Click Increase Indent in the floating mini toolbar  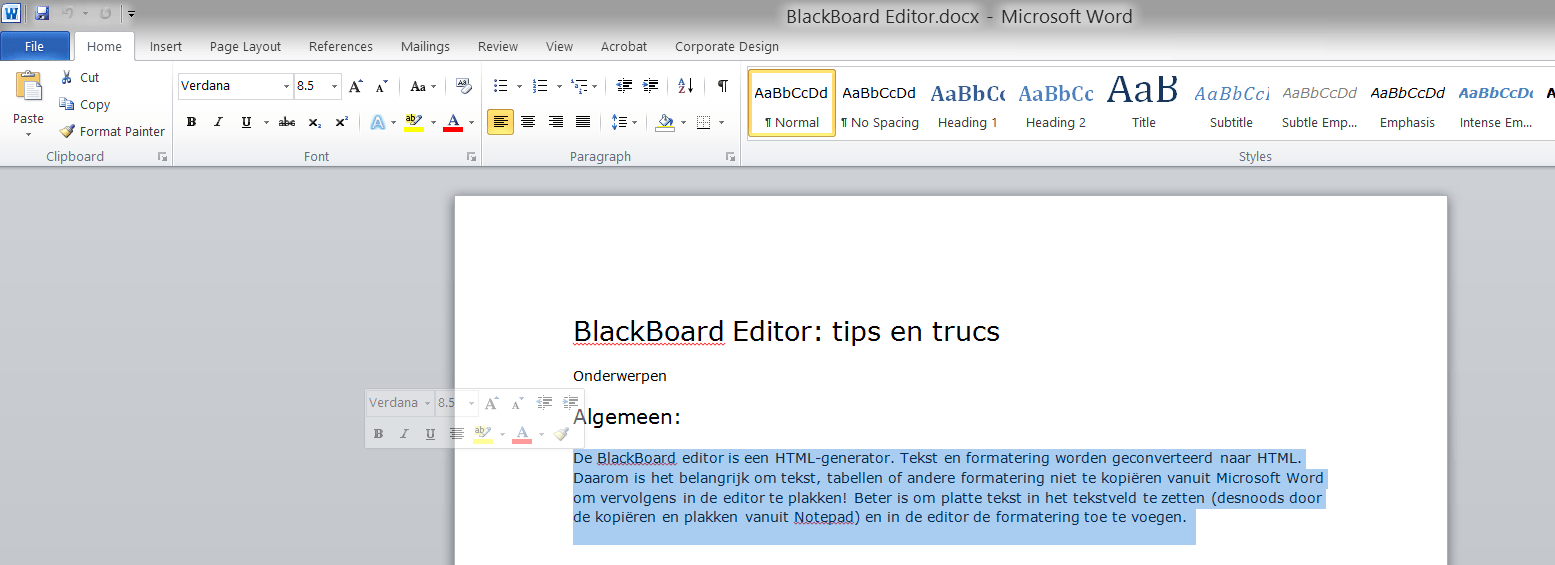pos(570,403)
